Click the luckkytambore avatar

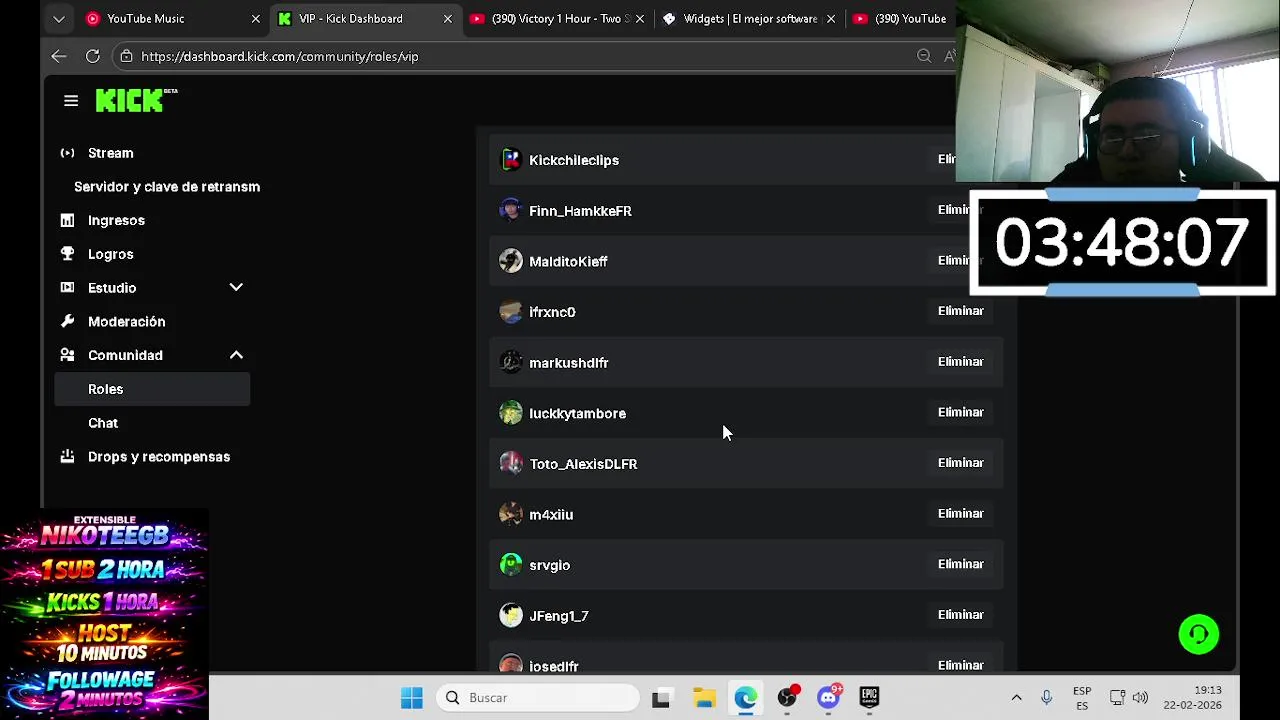pyautogui.click(x=511, y=413)
